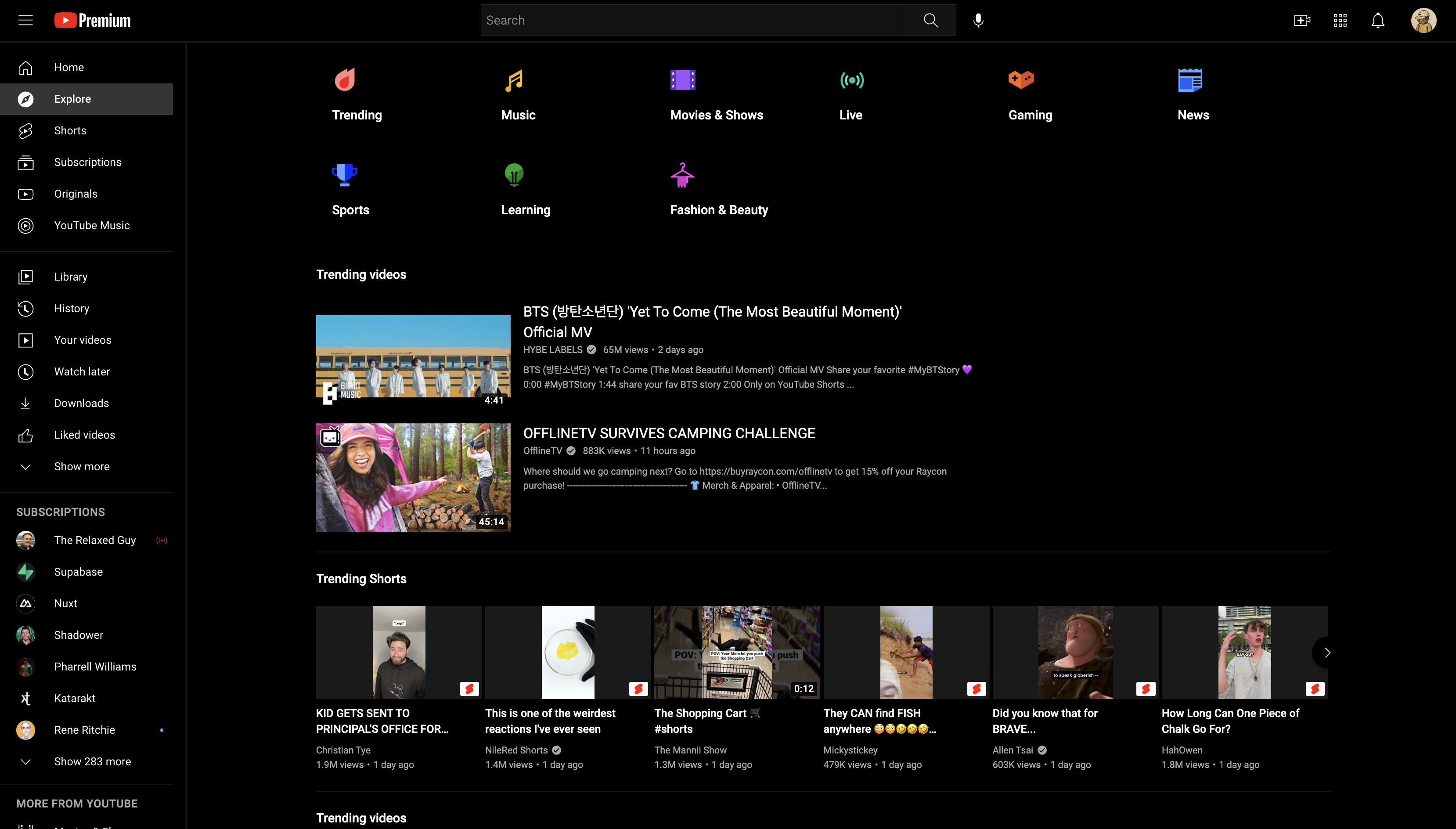Visit the HYBE LABELS channel
1456x829 pixels.
(552, 350)
